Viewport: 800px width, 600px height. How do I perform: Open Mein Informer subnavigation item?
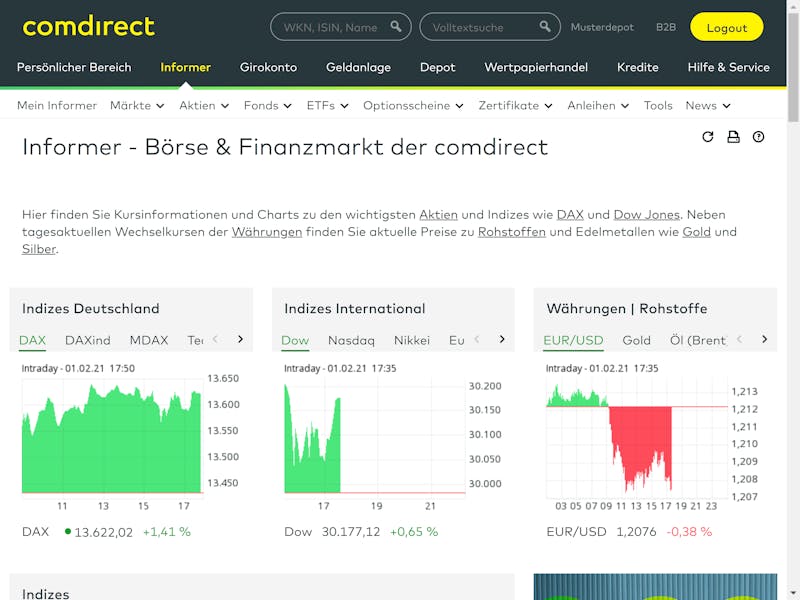(57, 106)
